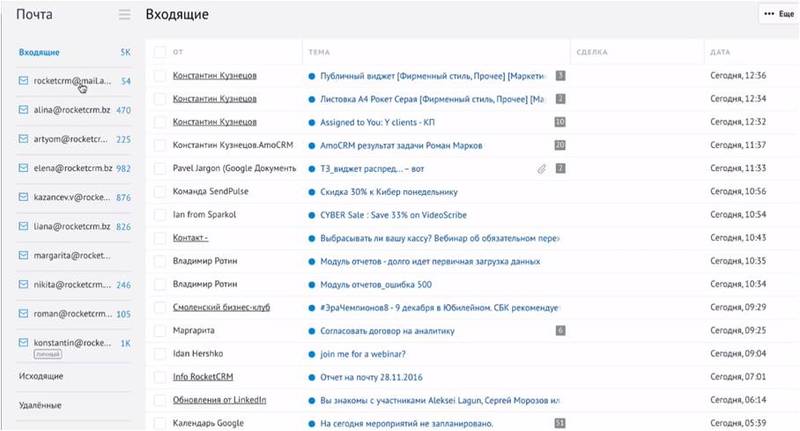Toggle the select-all checkbox in table header
Image resolution: width=800 pixels, height=431 pixels.
tap(159, 50)
